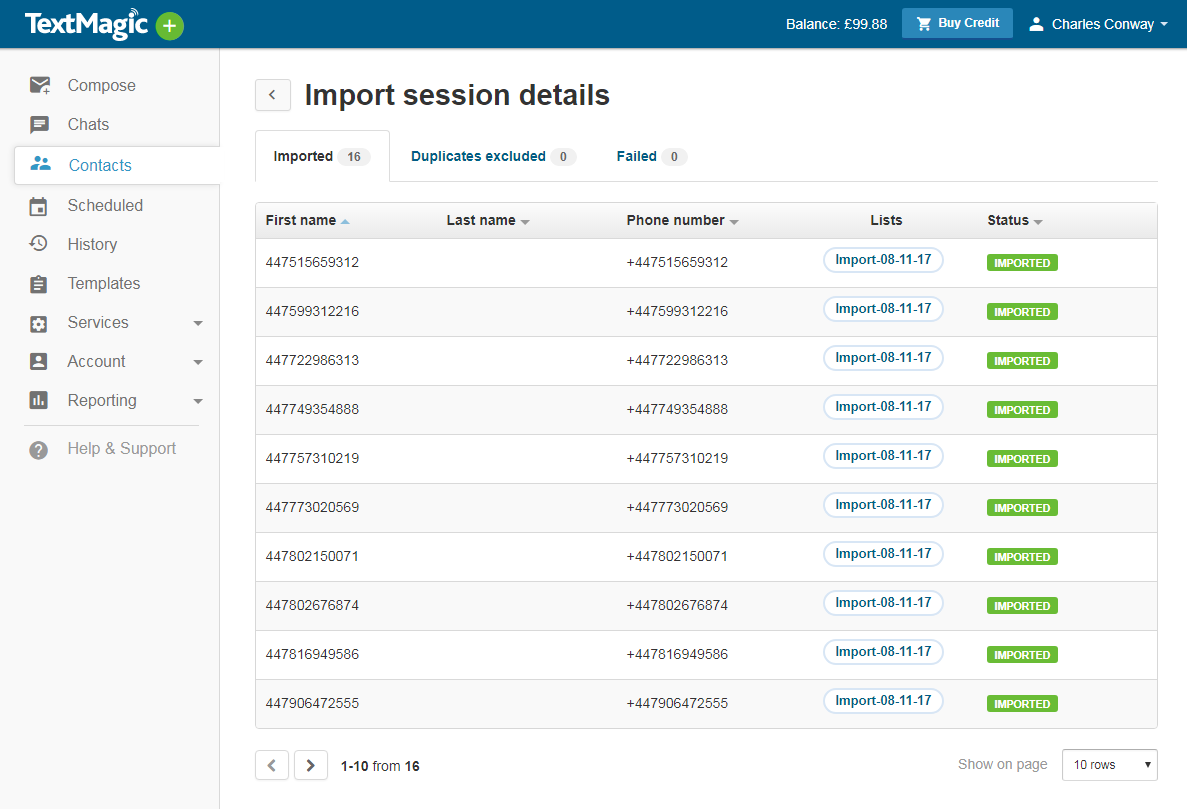Click the History clock icon
1187x809 pixels.
(x=39, y=244)
